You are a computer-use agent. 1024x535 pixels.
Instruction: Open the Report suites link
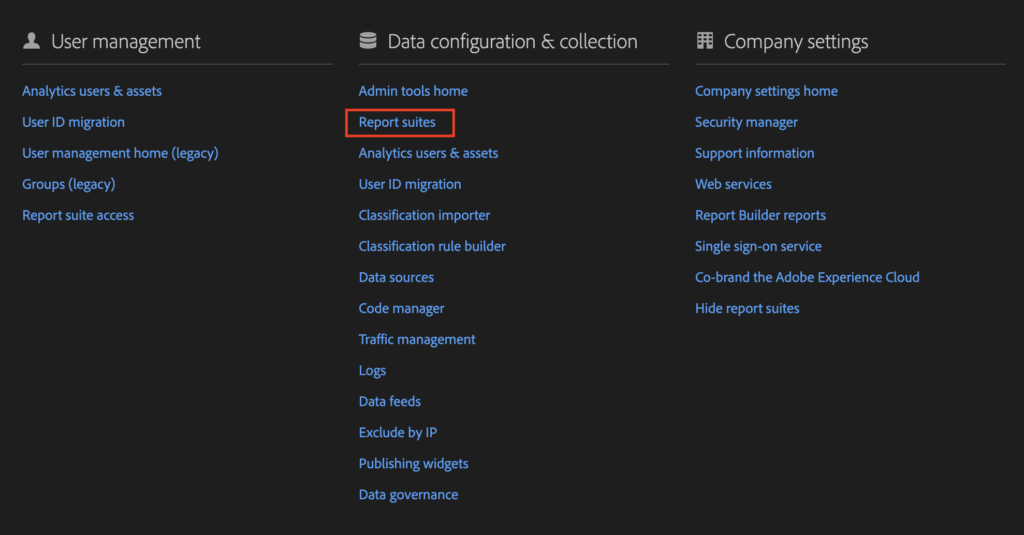tap(397, 122)
